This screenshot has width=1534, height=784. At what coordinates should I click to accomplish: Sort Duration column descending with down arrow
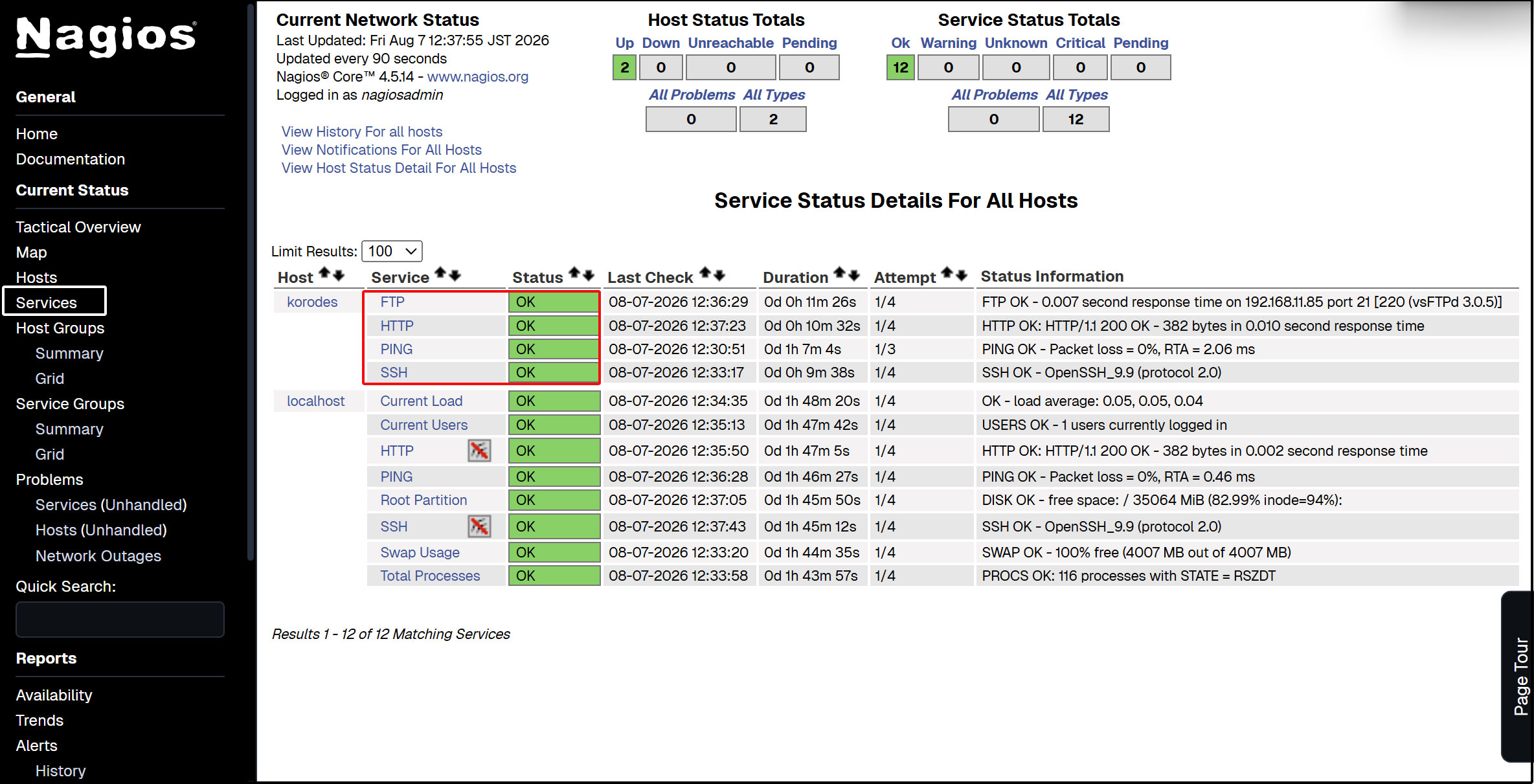(854, 275)
